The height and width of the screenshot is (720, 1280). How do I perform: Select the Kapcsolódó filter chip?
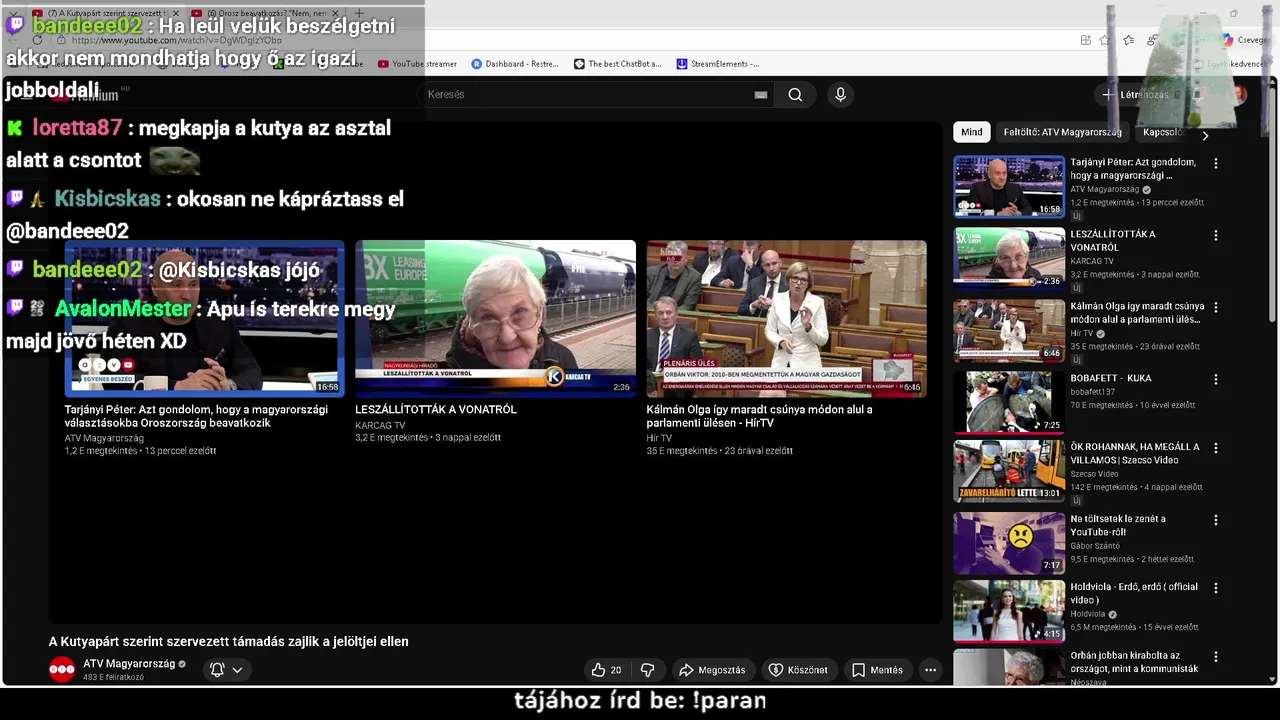[x=1163, y=132]
